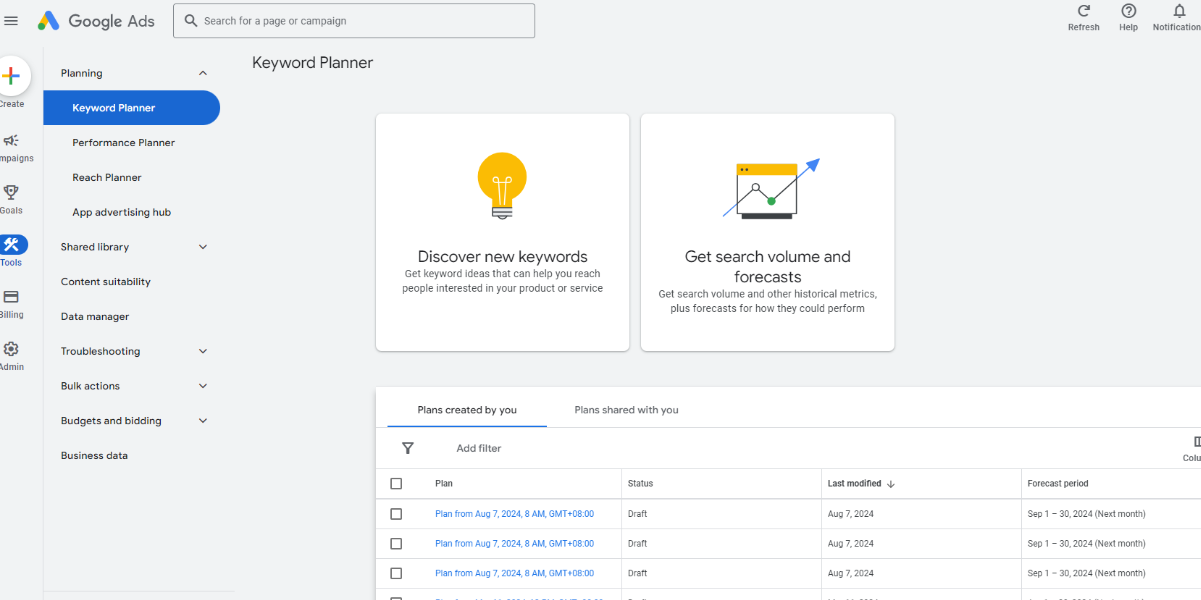Click the Keyword Planner page heading

click(313, 63)
